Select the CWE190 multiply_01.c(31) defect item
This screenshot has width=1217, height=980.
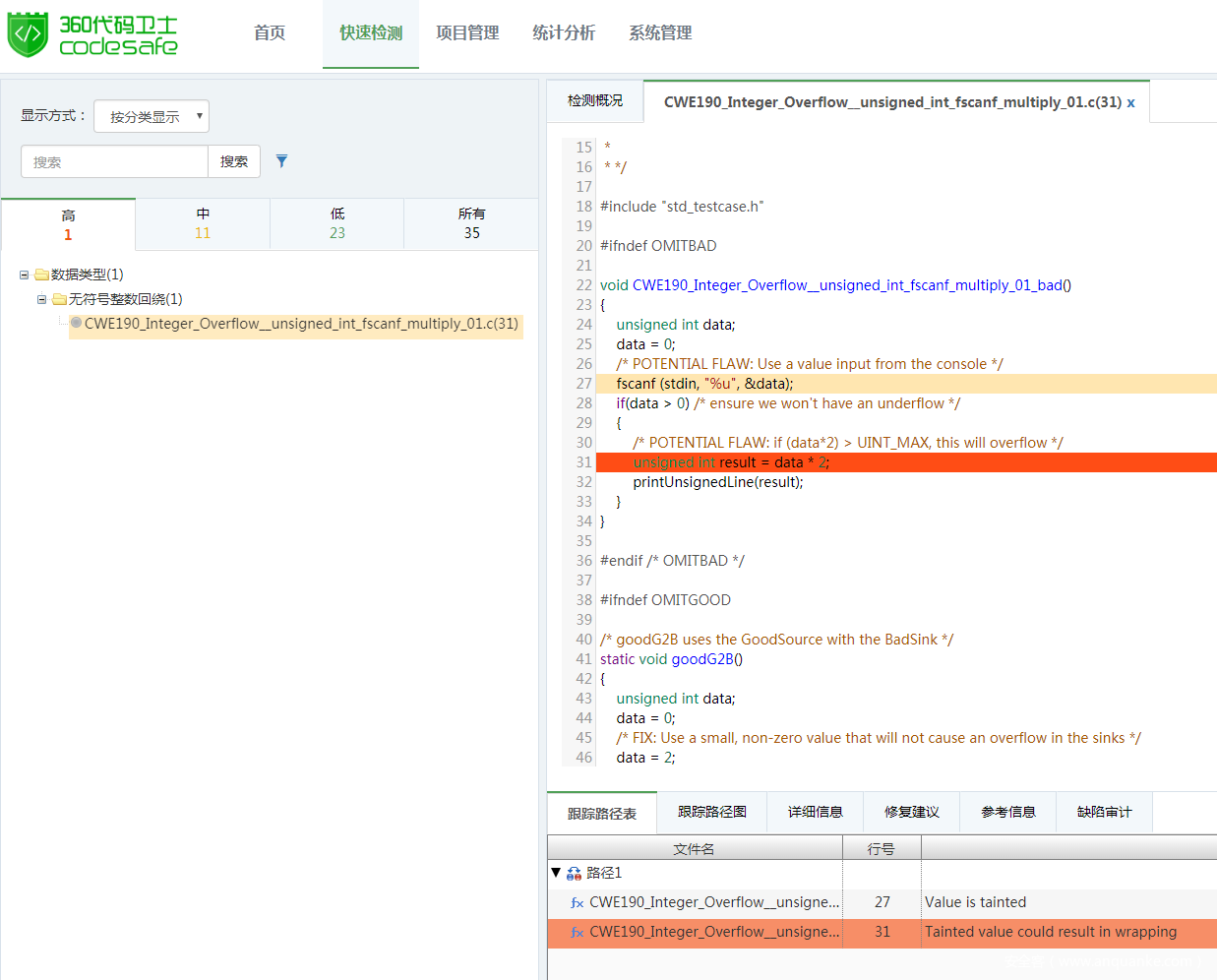click(x=300, y=325)
